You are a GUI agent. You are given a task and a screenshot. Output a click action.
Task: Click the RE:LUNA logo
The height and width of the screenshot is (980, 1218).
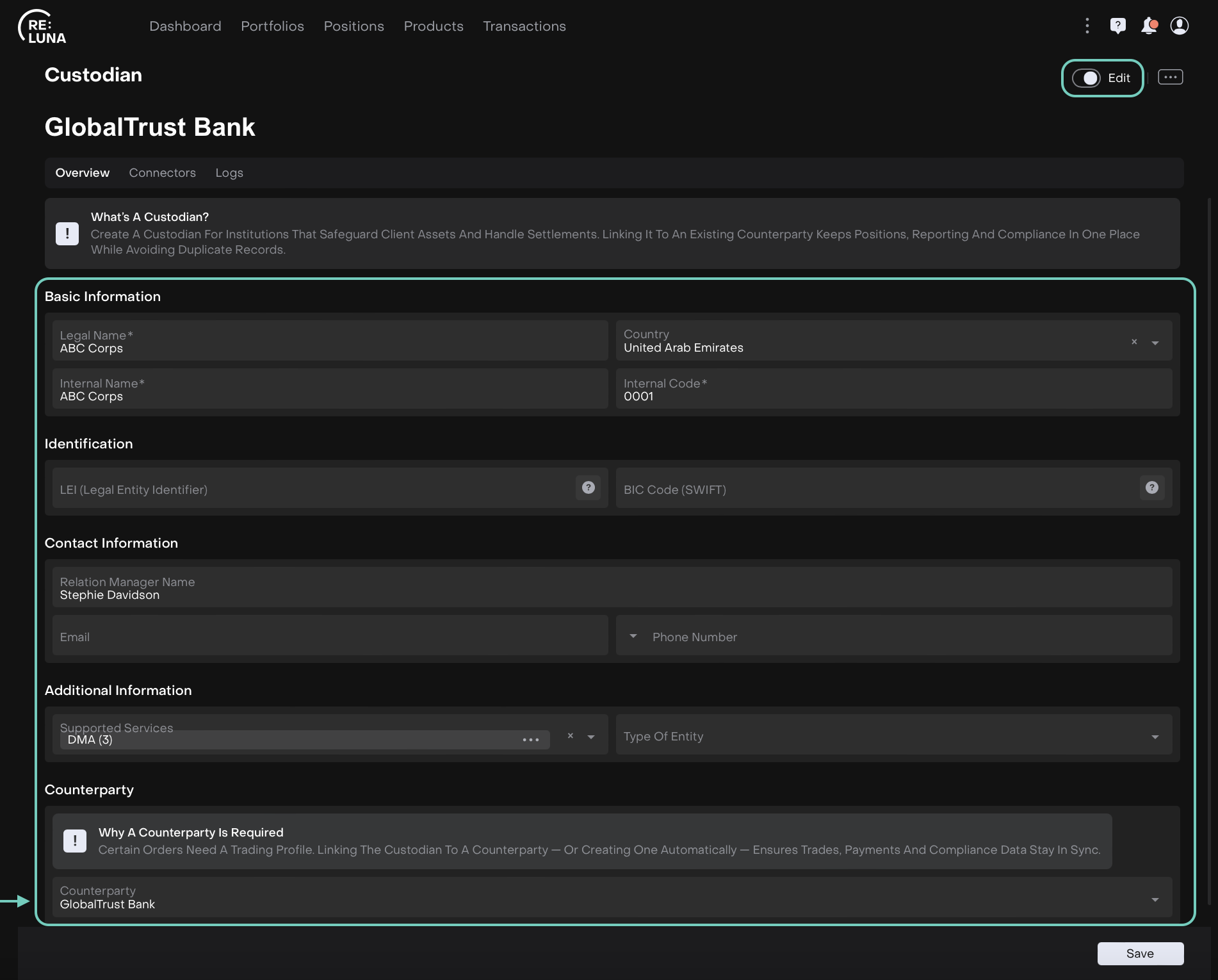pyautogui.click(x=42, y=27)
